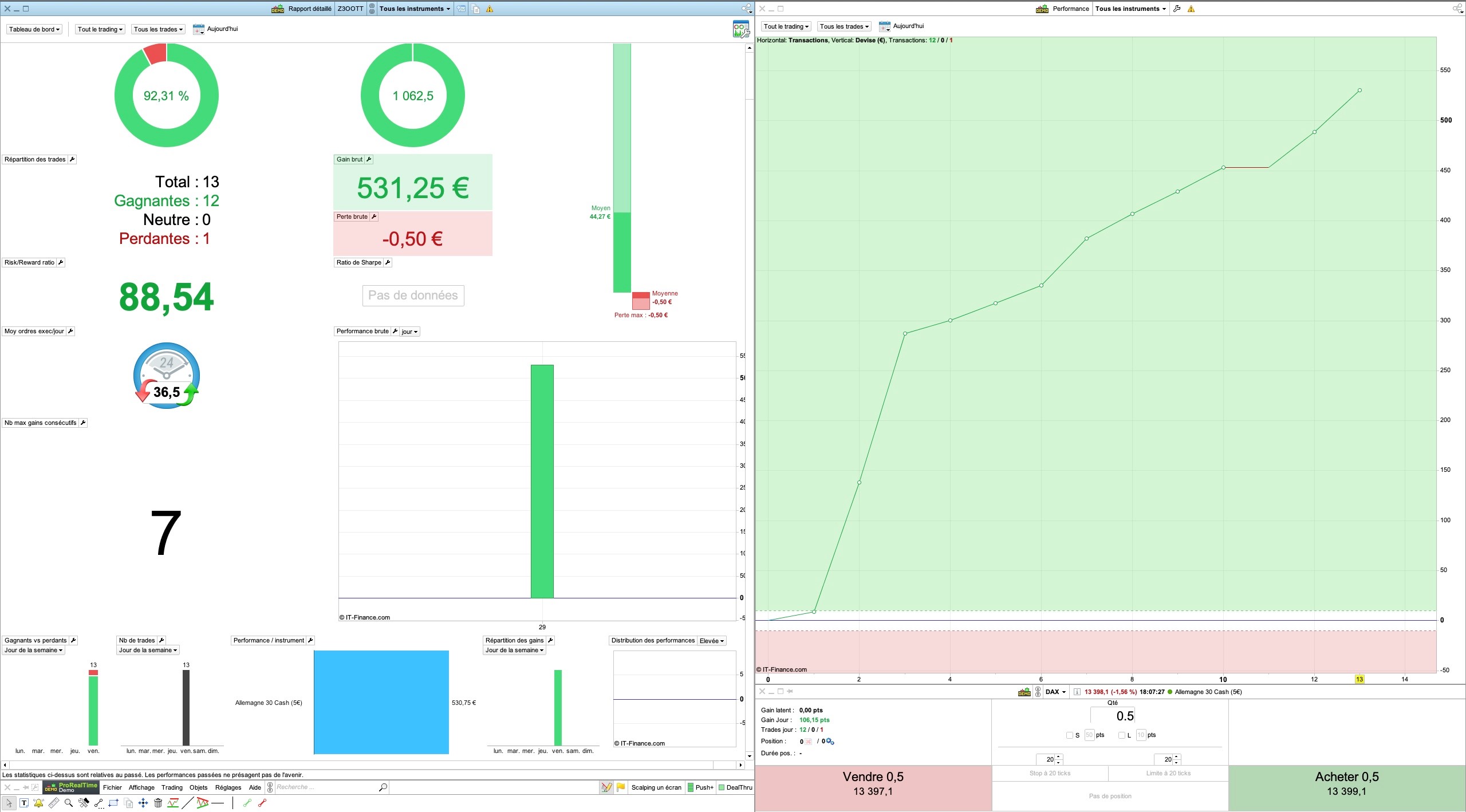Viewport: 1466px width, 812px height.
Task: Select the ruler measuring tool
Action: 53,803
